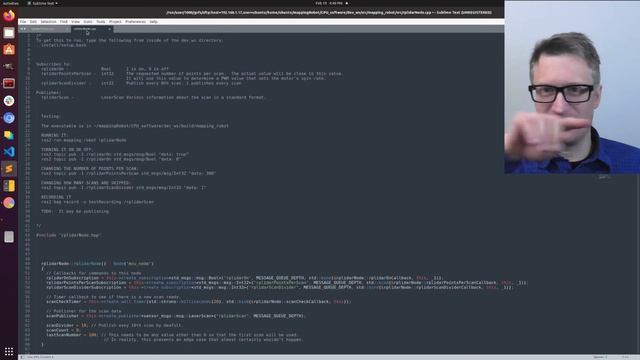Click the tab navigation arrows left of tabs
Image resolution: width=640 pixels, height=360 pixels.
coord(23,29)
